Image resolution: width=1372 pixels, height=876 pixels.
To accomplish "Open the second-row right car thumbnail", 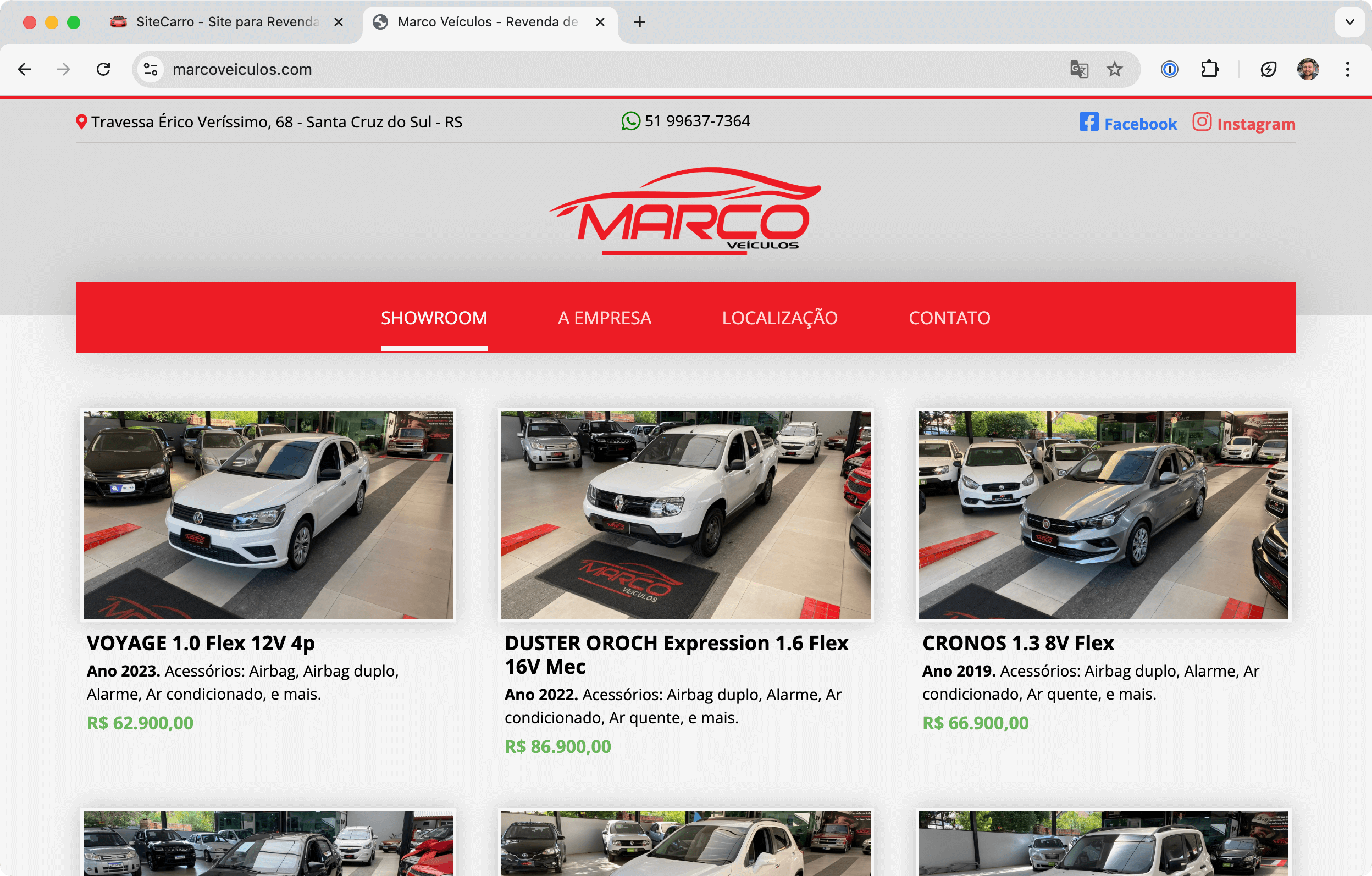I will pos(1103,844).
